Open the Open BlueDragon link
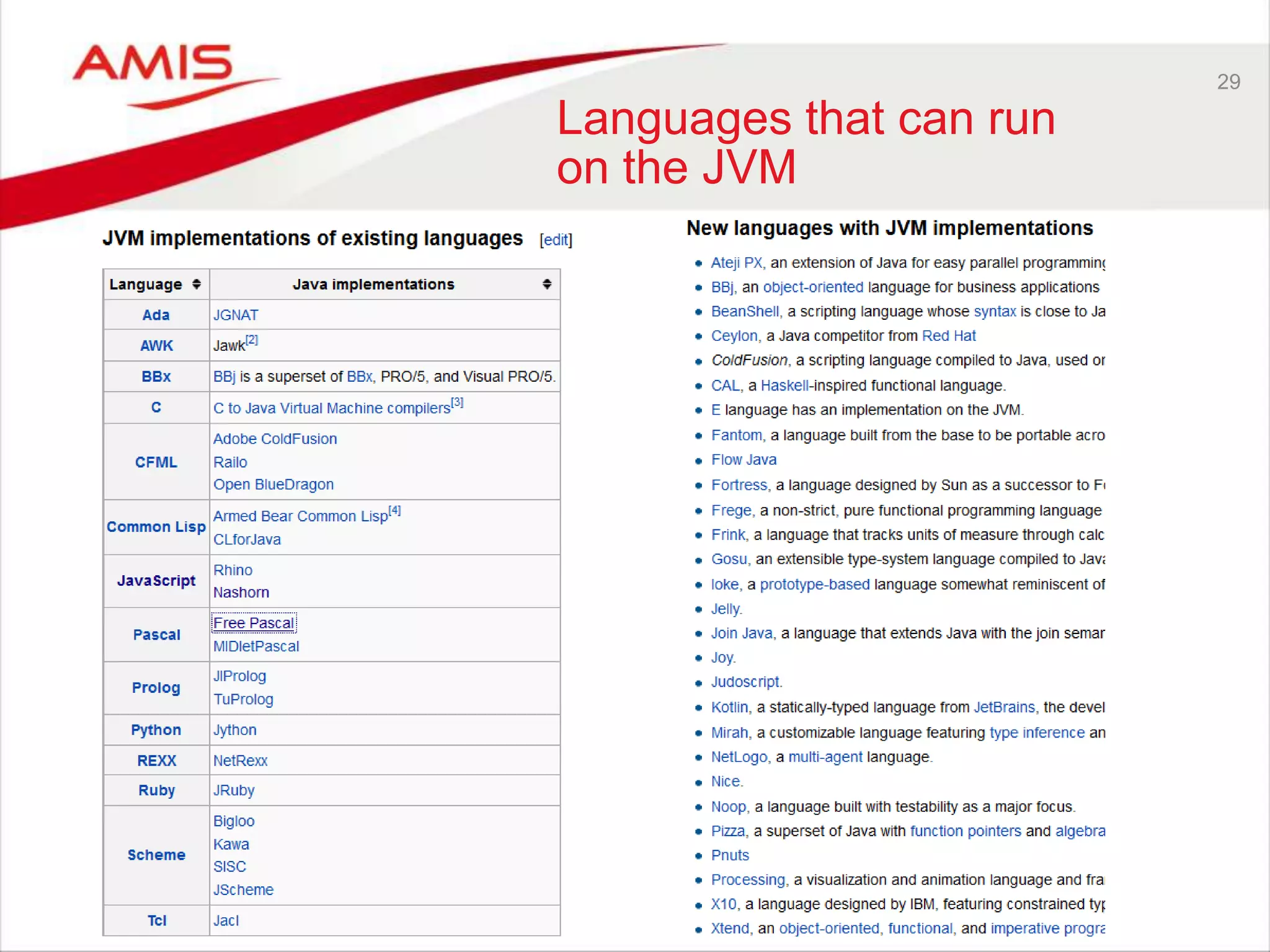 [273, 485]
